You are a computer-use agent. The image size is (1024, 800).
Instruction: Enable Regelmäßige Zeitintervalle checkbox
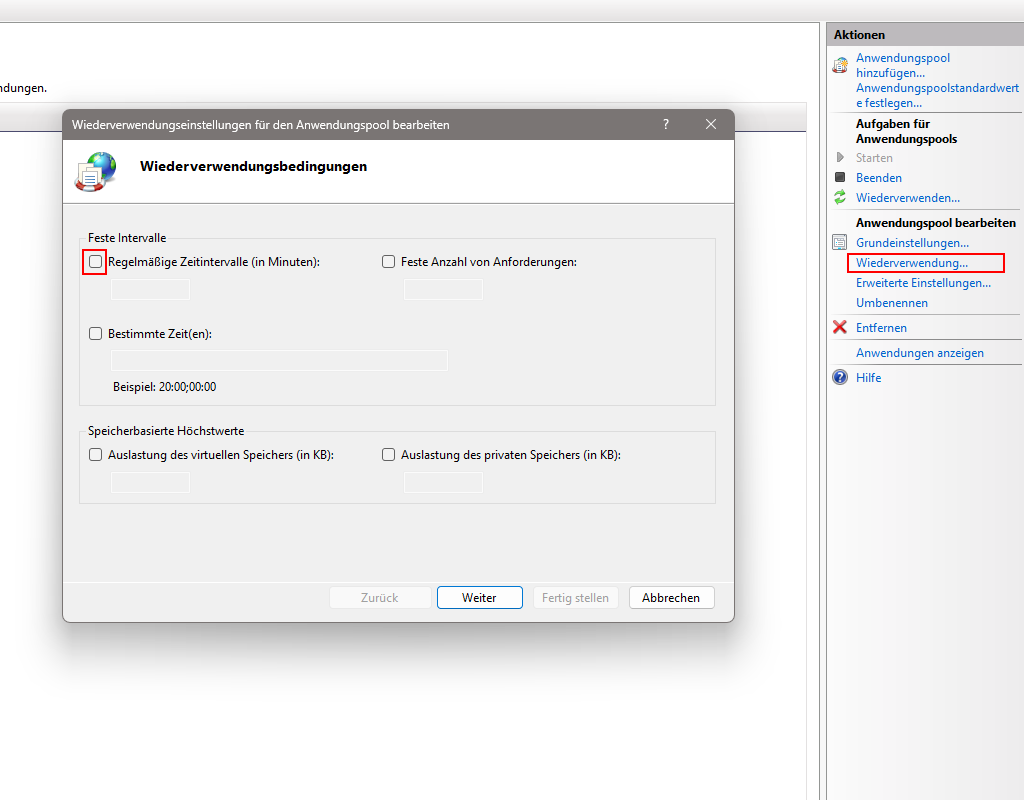(96, 262)
